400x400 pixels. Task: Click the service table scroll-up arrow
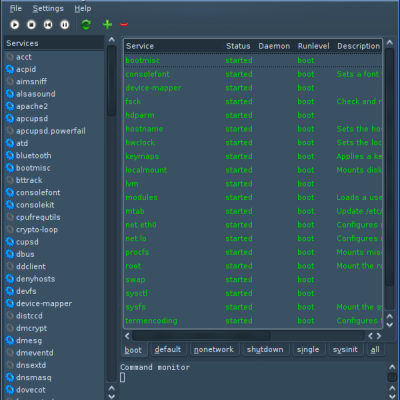[x=389, y=43]
